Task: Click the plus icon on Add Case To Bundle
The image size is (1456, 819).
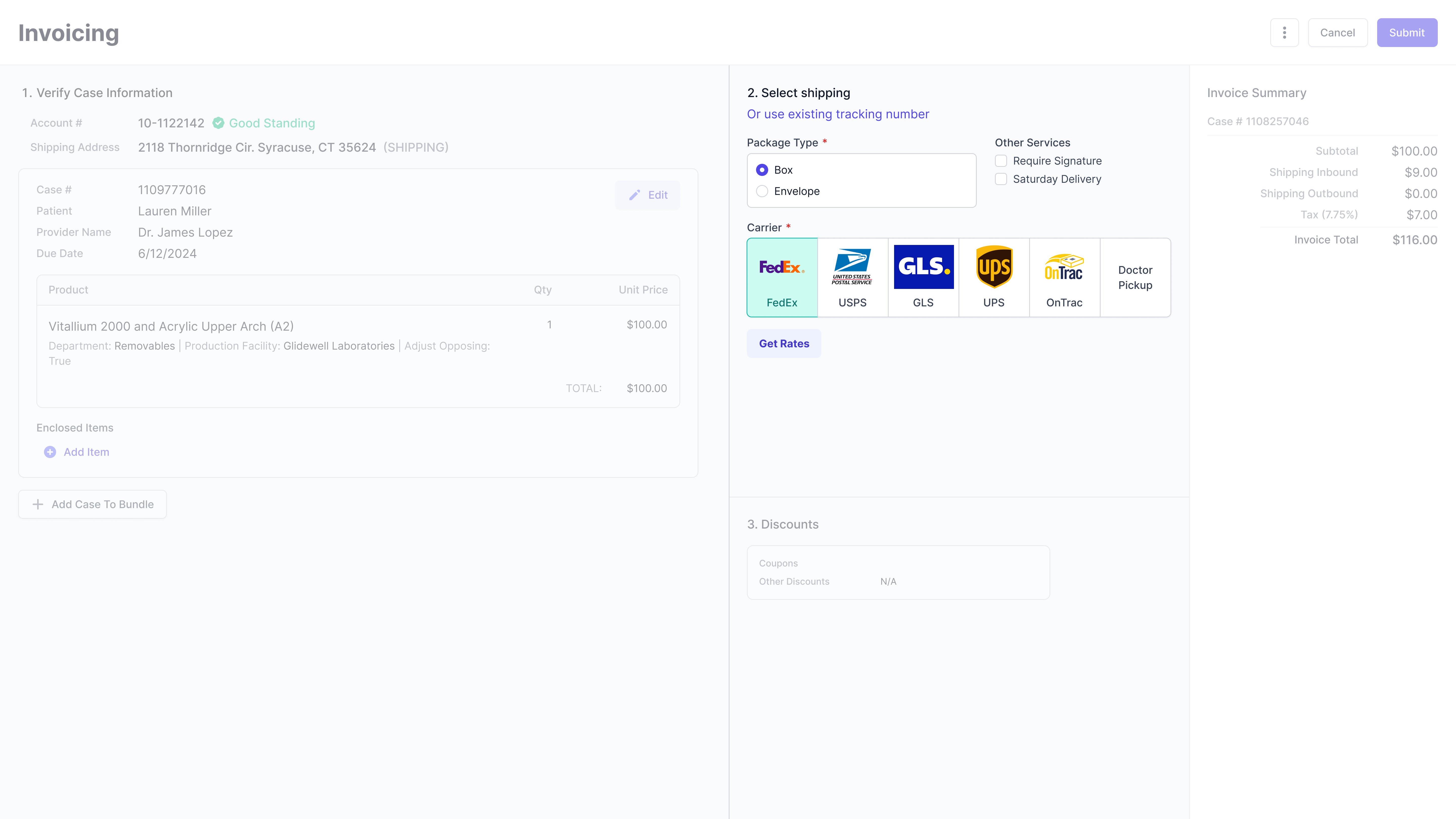Action: 38,504
